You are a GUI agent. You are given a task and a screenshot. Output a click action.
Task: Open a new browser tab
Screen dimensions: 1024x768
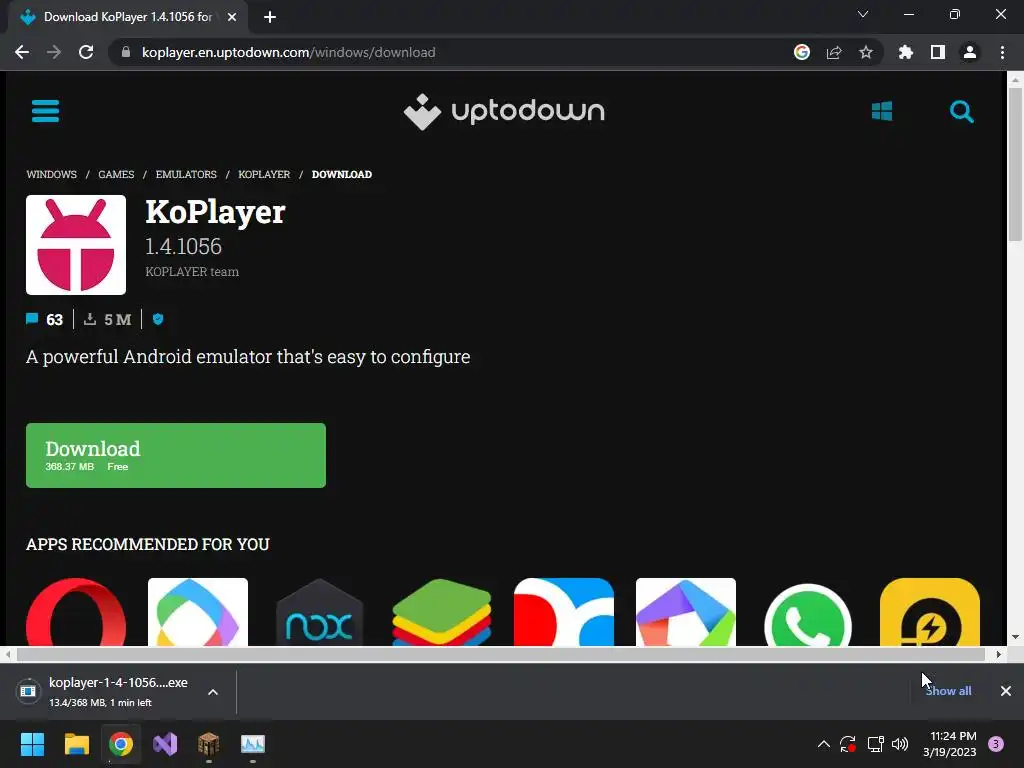point(270,17)
